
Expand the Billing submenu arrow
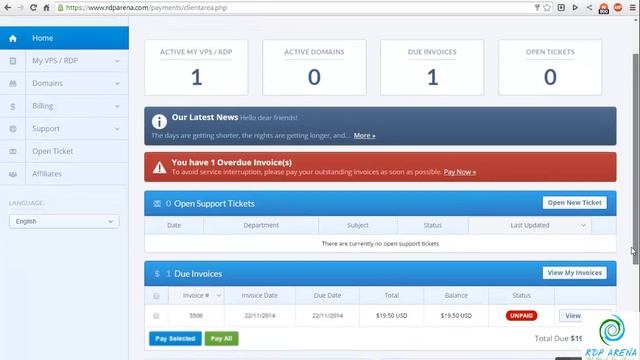(x=117, y=107)
